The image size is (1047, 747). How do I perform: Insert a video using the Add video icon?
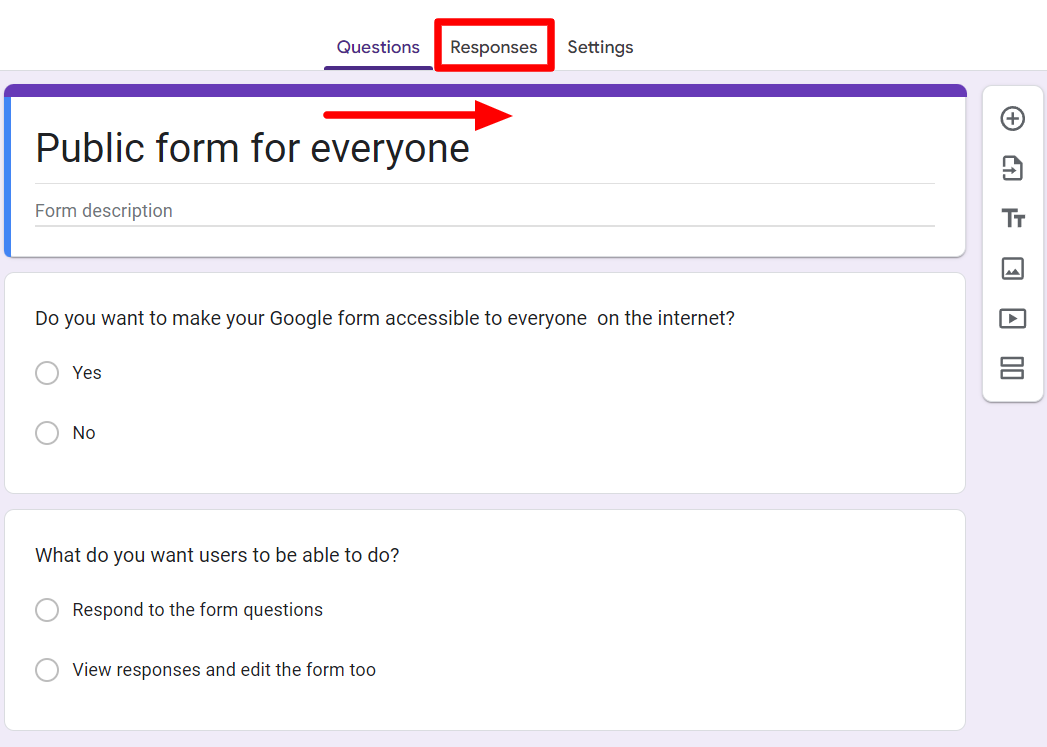point(1012,318)
